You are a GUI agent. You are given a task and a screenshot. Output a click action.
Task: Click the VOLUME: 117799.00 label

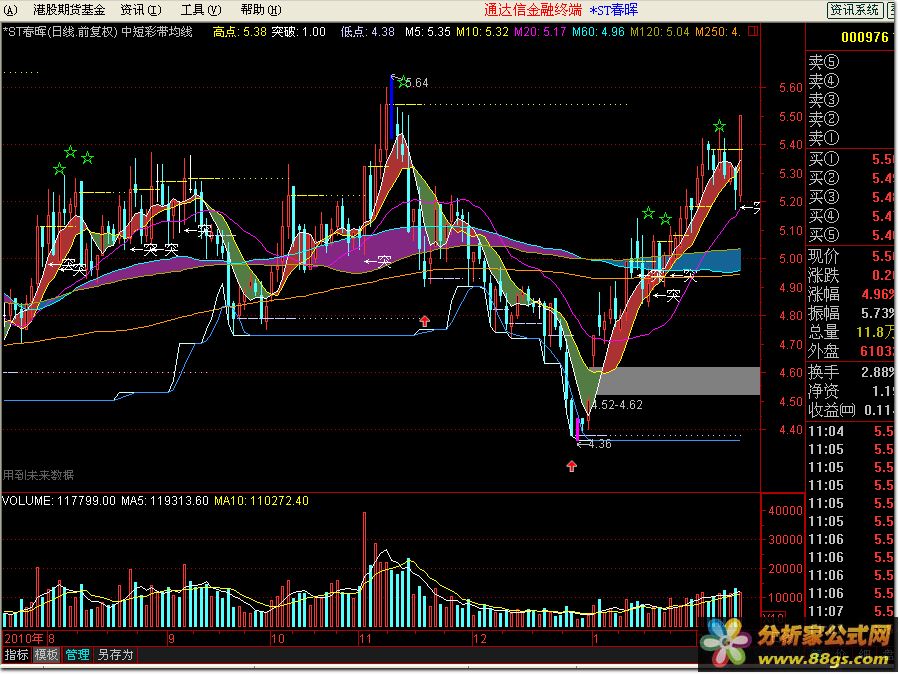pyautogui.click(x=59, y=501)
